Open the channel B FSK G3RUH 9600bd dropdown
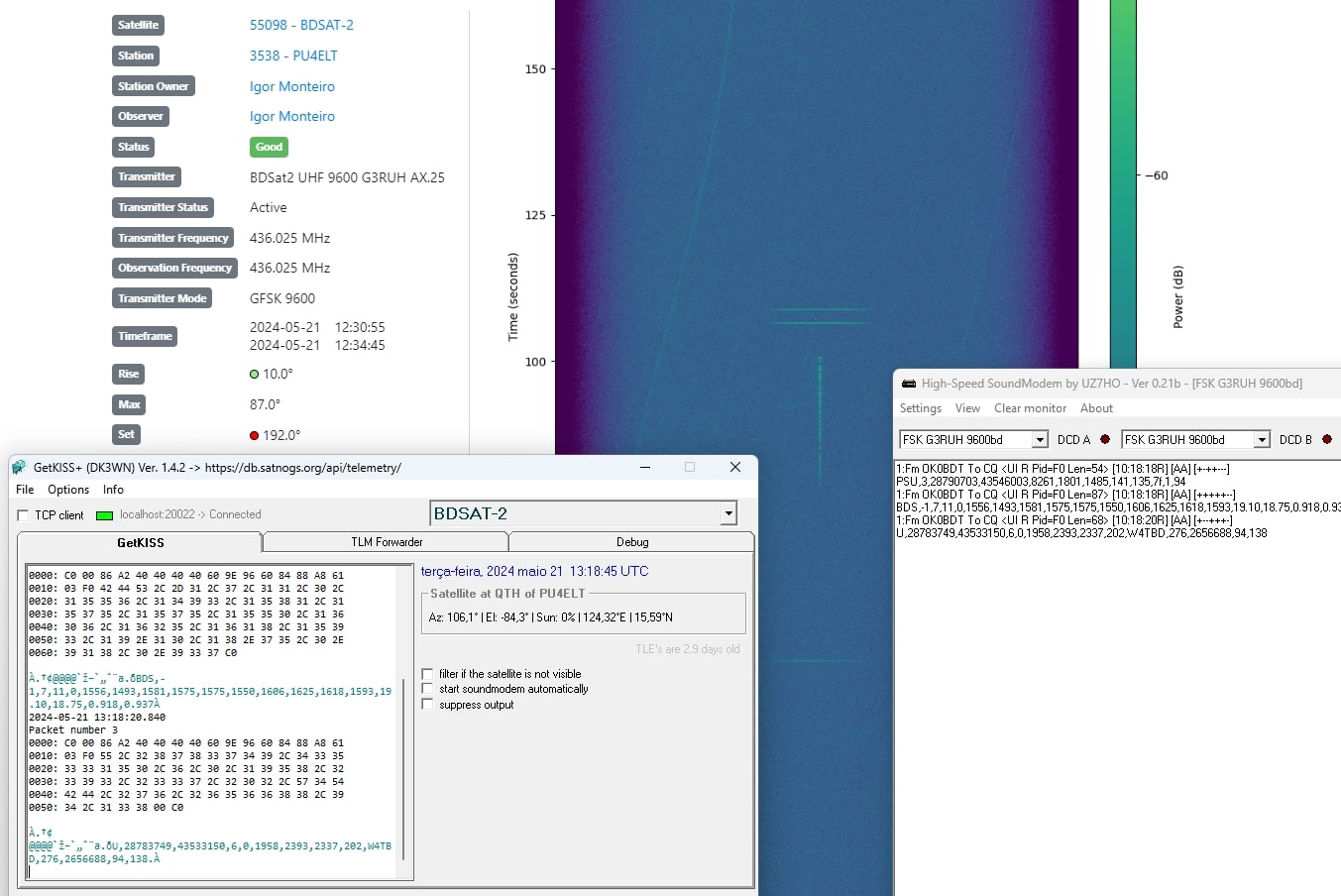Viewport: 1341px width, 896px height. coord(1262,440)
